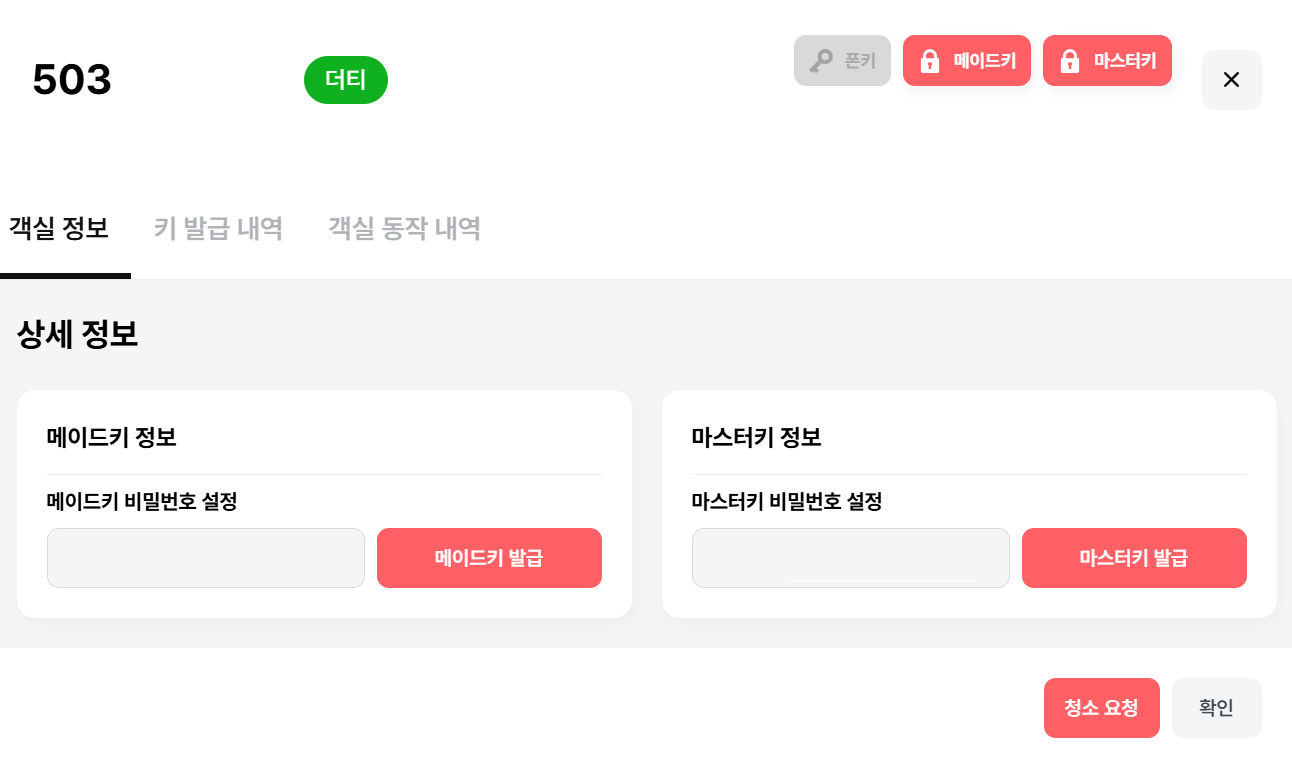The height and width of the screenshot is (761, 1292).
Task: Click the lock icon on top 메이드키 button
Action: pyautogui.click(x=930, y=61)
